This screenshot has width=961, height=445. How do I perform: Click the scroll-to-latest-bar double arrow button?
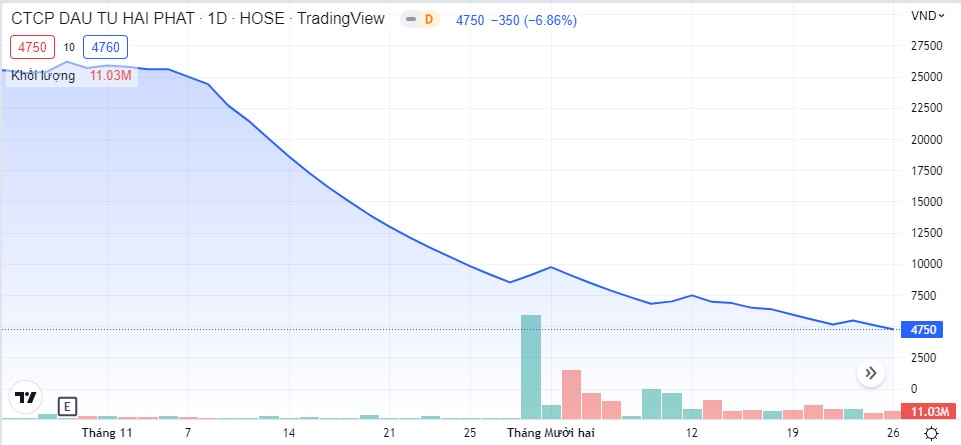click(870, 373)
